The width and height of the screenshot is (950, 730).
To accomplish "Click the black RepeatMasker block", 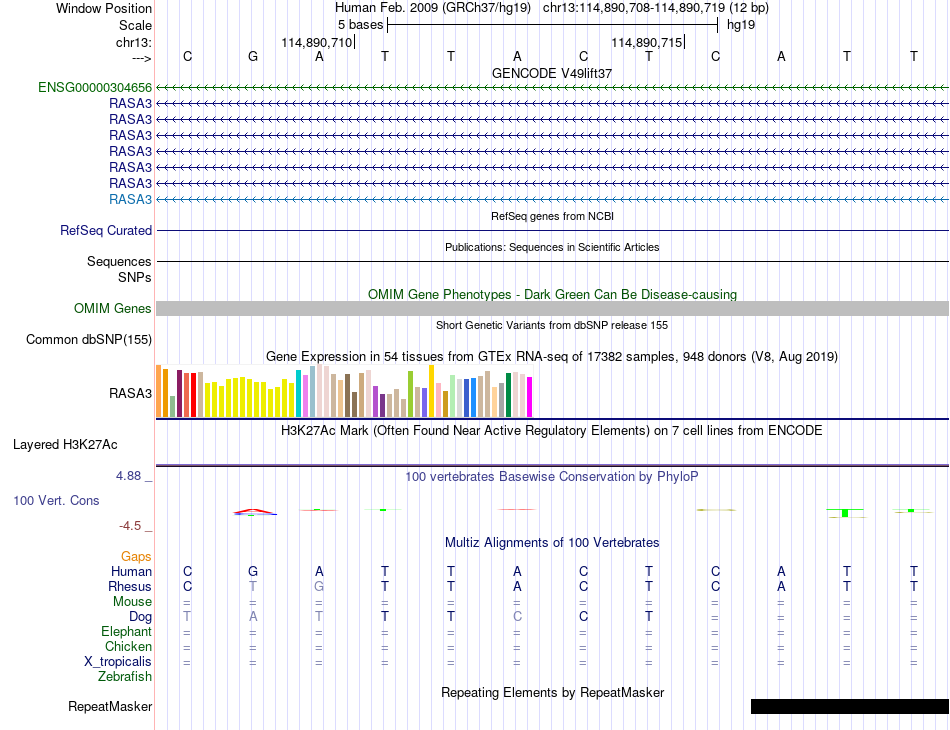I will pos(849,706).
